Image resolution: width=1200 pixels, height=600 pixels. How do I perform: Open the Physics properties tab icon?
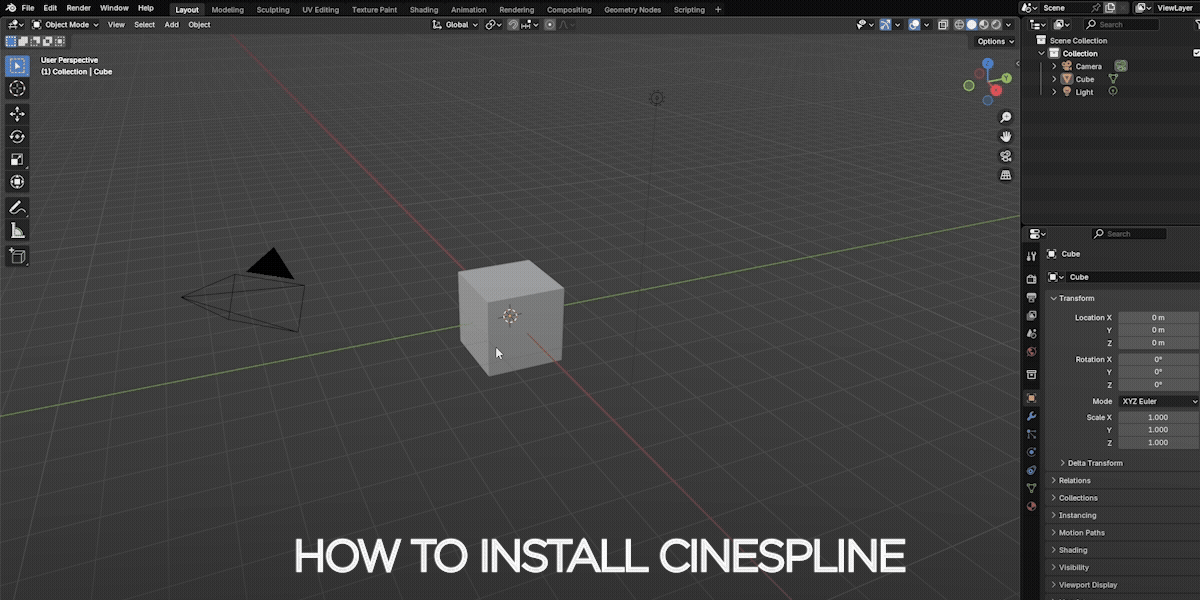click(1031, 451)
